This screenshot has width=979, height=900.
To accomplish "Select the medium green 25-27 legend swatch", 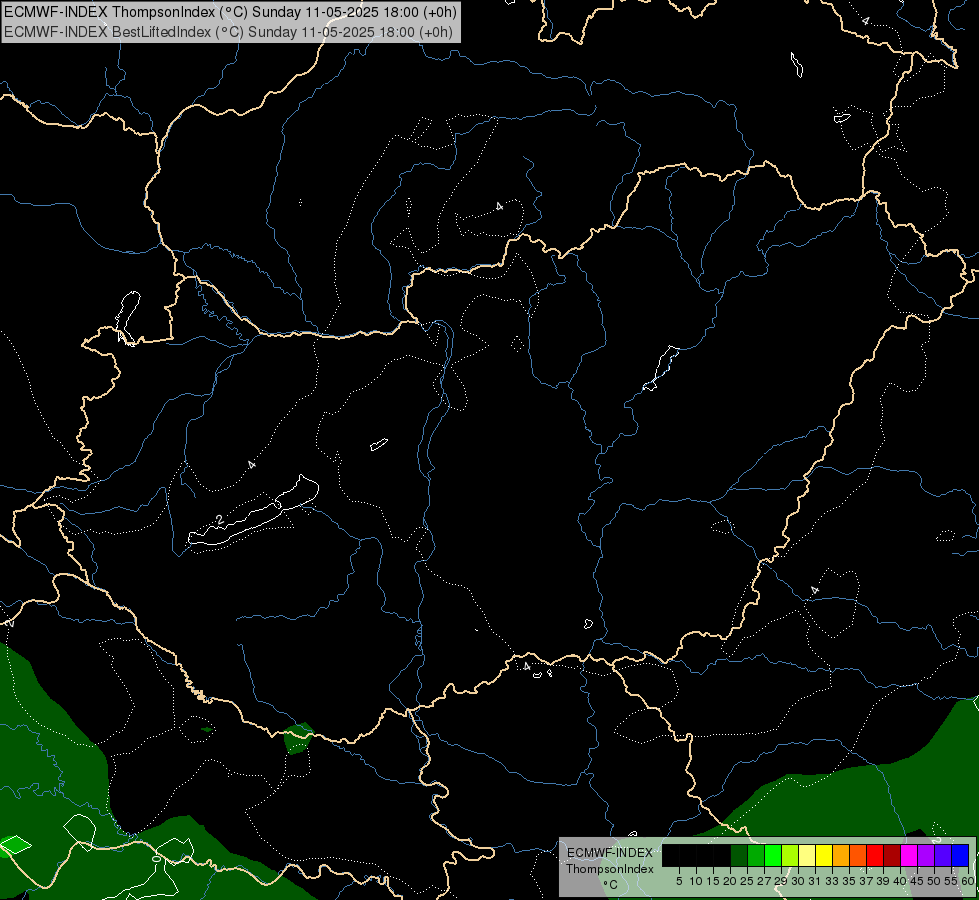I will (756, 855).
